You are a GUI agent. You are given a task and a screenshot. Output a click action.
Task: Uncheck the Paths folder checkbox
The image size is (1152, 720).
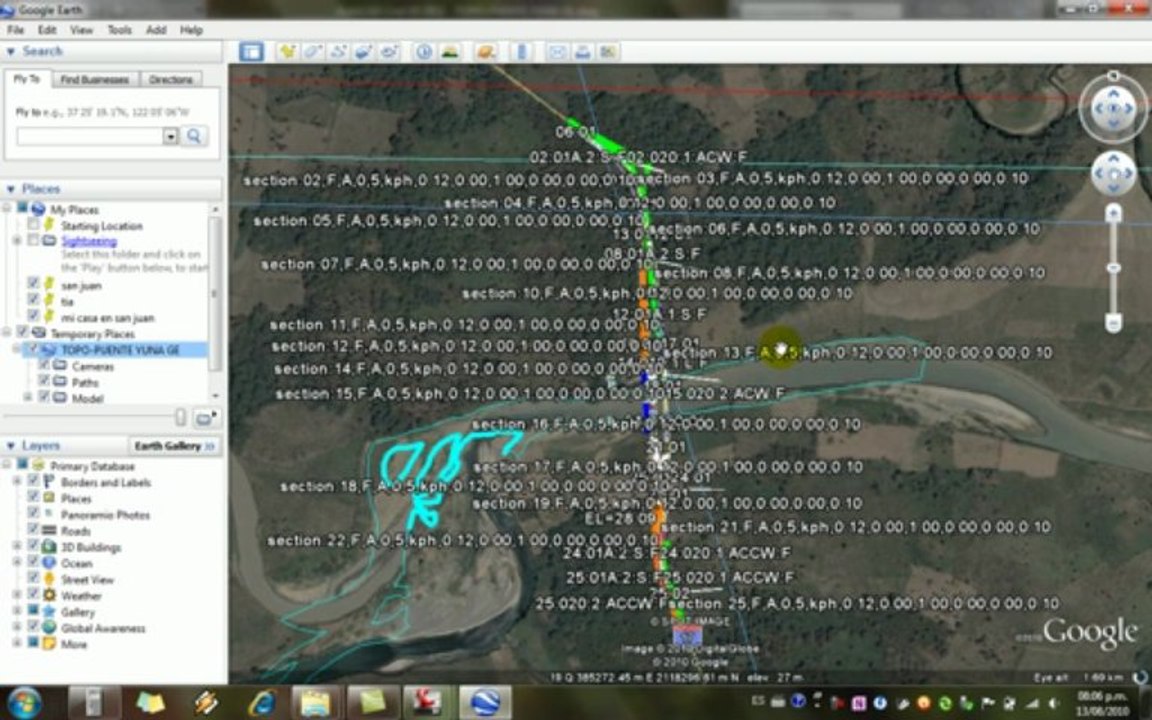pyautogui.click(x=44, y=381)
